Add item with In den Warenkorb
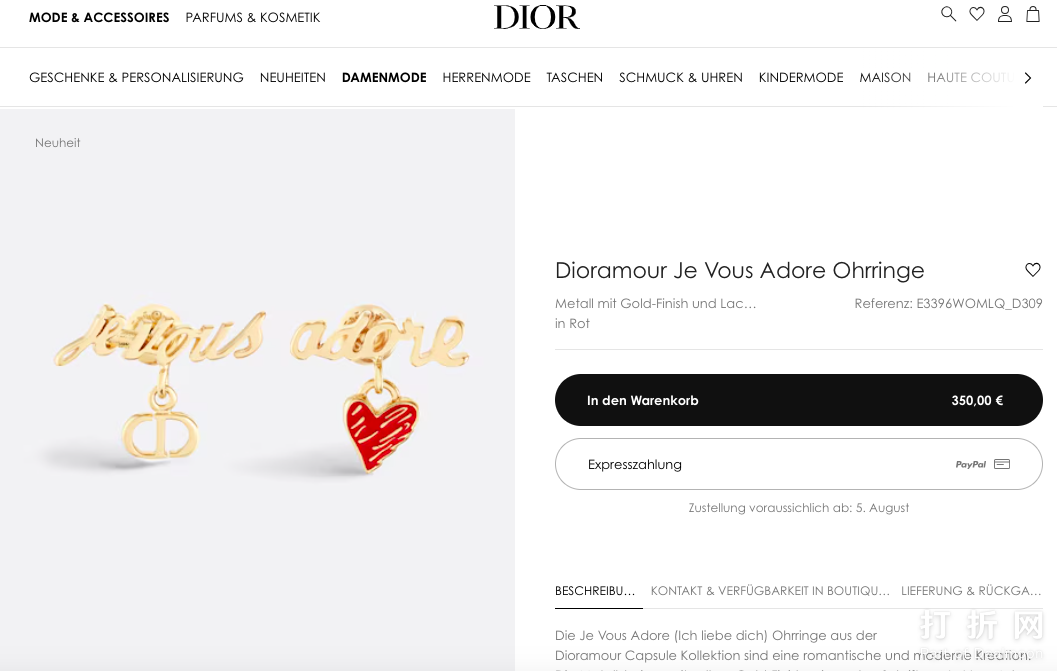1057x671 pixels. coord(799,400)
